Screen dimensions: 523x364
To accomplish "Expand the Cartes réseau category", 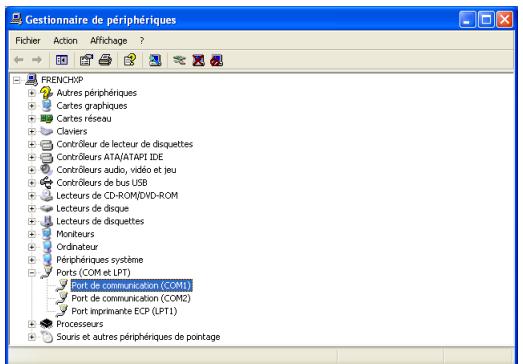I will coord(32,118).
